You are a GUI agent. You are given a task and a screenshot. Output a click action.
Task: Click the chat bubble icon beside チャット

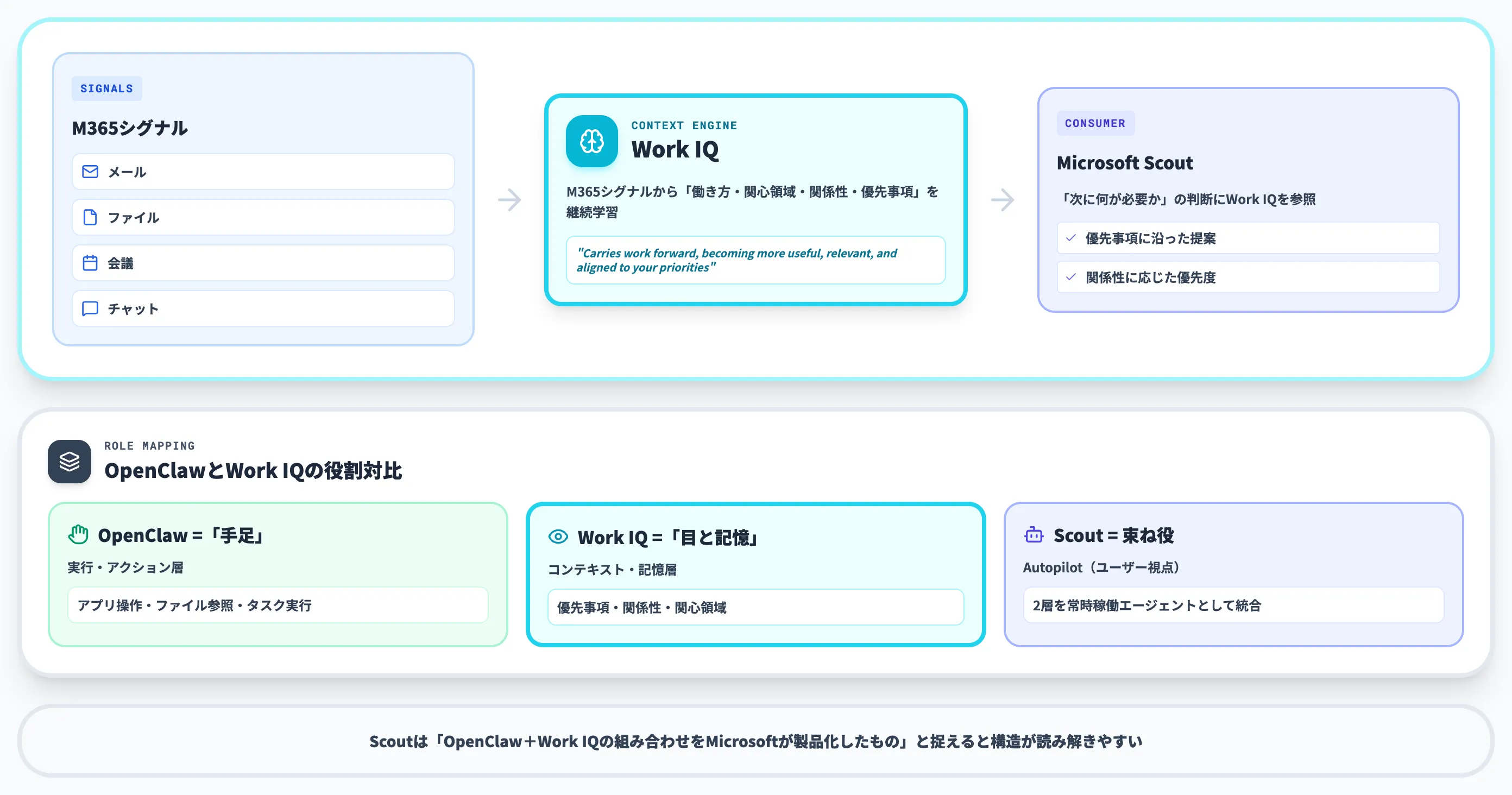(x=90, y=308)
